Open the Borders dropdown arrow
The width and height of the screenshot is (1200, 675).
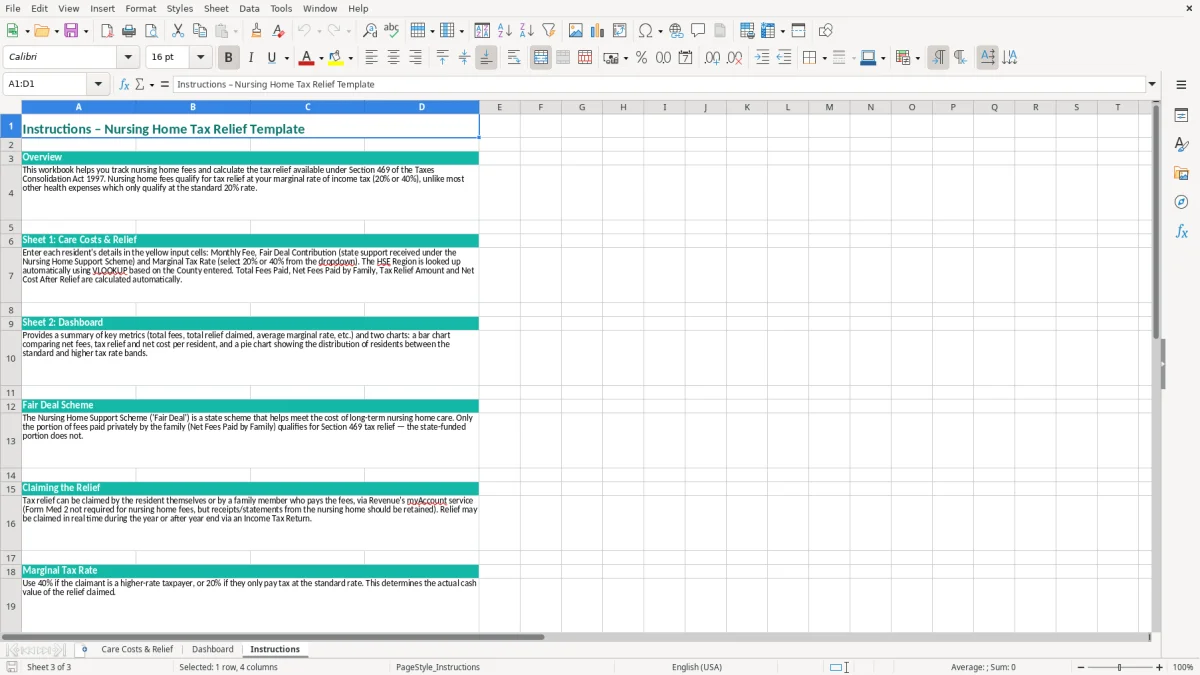823,58
